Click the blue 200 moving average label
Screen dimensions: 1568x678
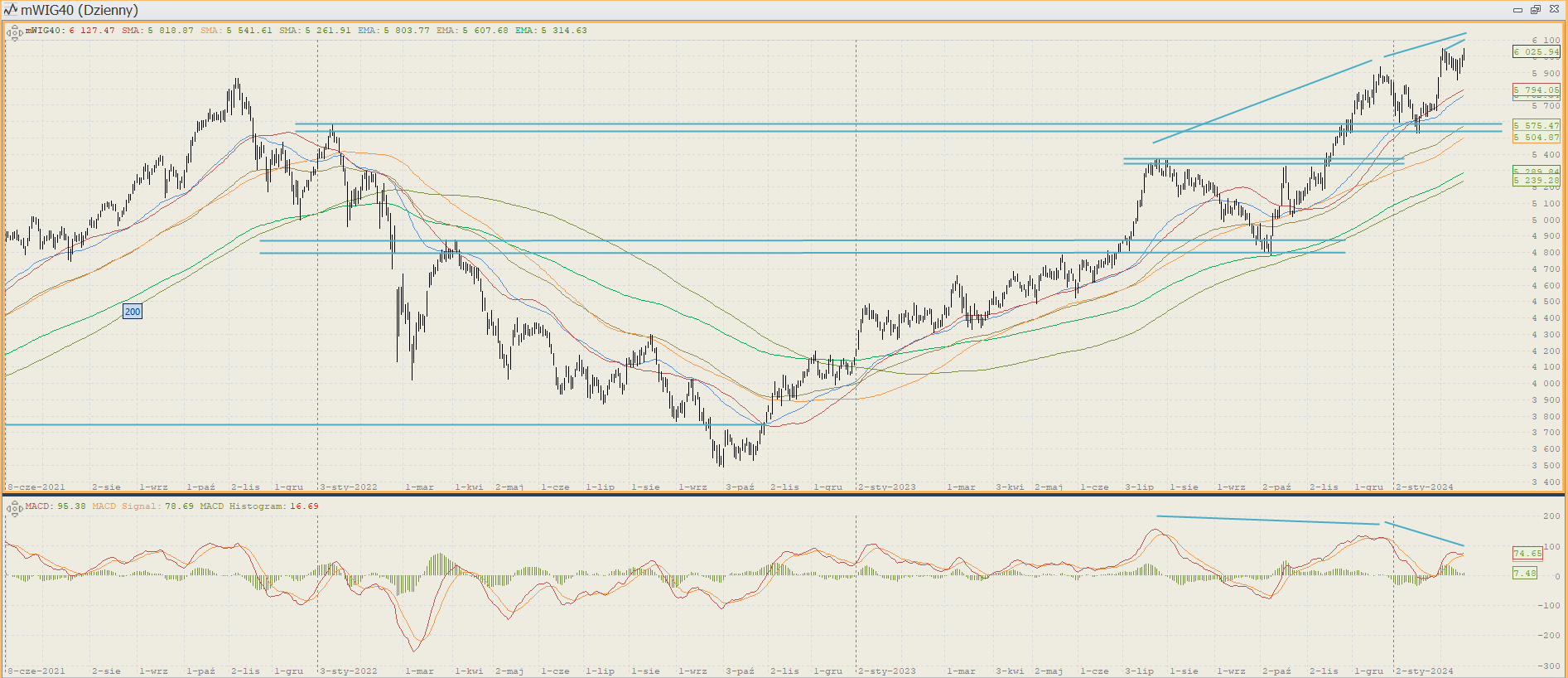click(x=133, y=312)
